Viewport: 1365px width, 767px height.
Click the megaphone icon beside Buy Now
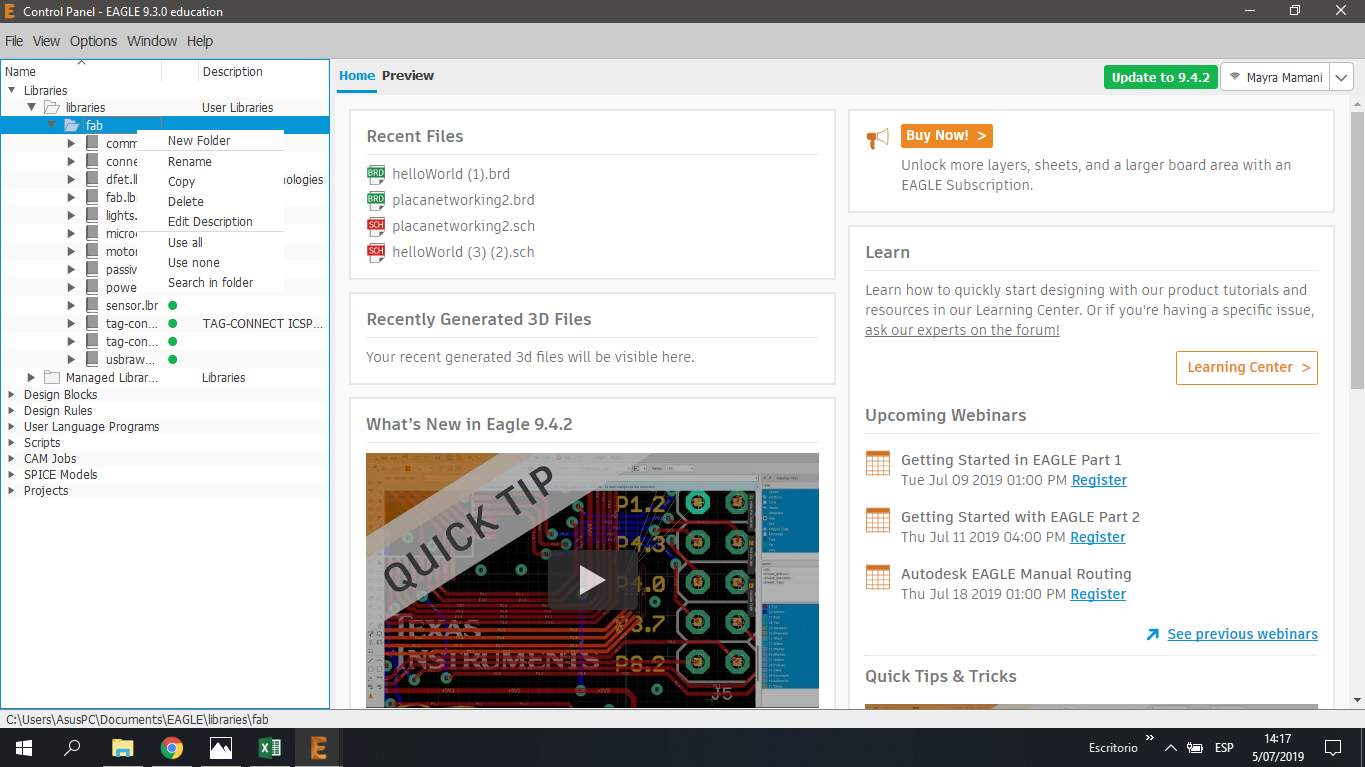click(x=877, y=139)
